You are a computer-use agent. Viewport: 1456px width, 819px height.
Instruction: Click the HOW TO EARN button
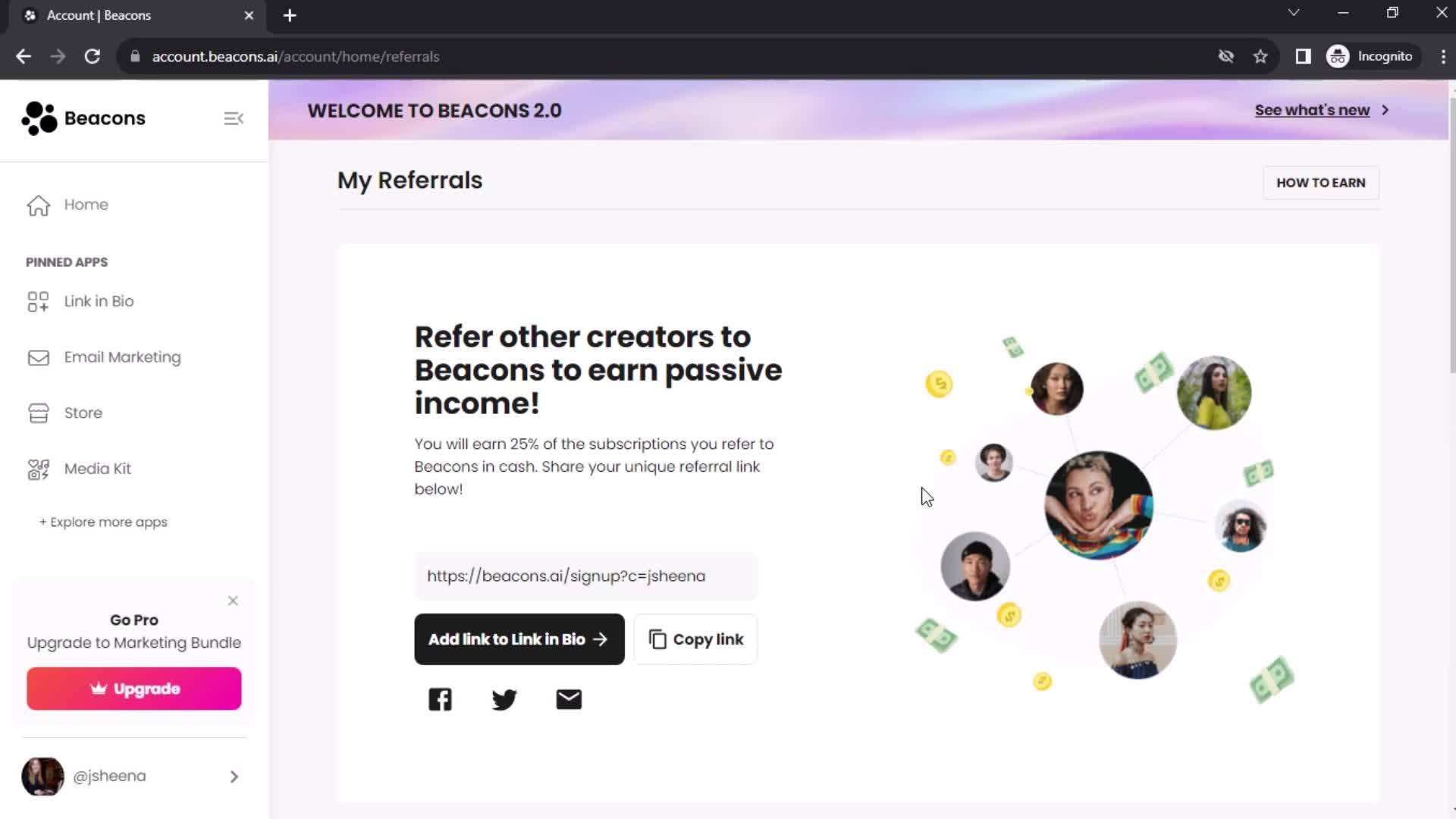(x=1323, y=182)
